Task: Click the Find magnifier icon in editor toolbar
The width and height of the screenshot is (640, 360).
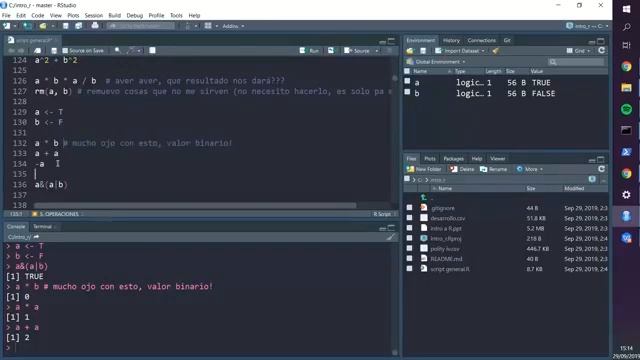Action: click(x=118, y=51)
